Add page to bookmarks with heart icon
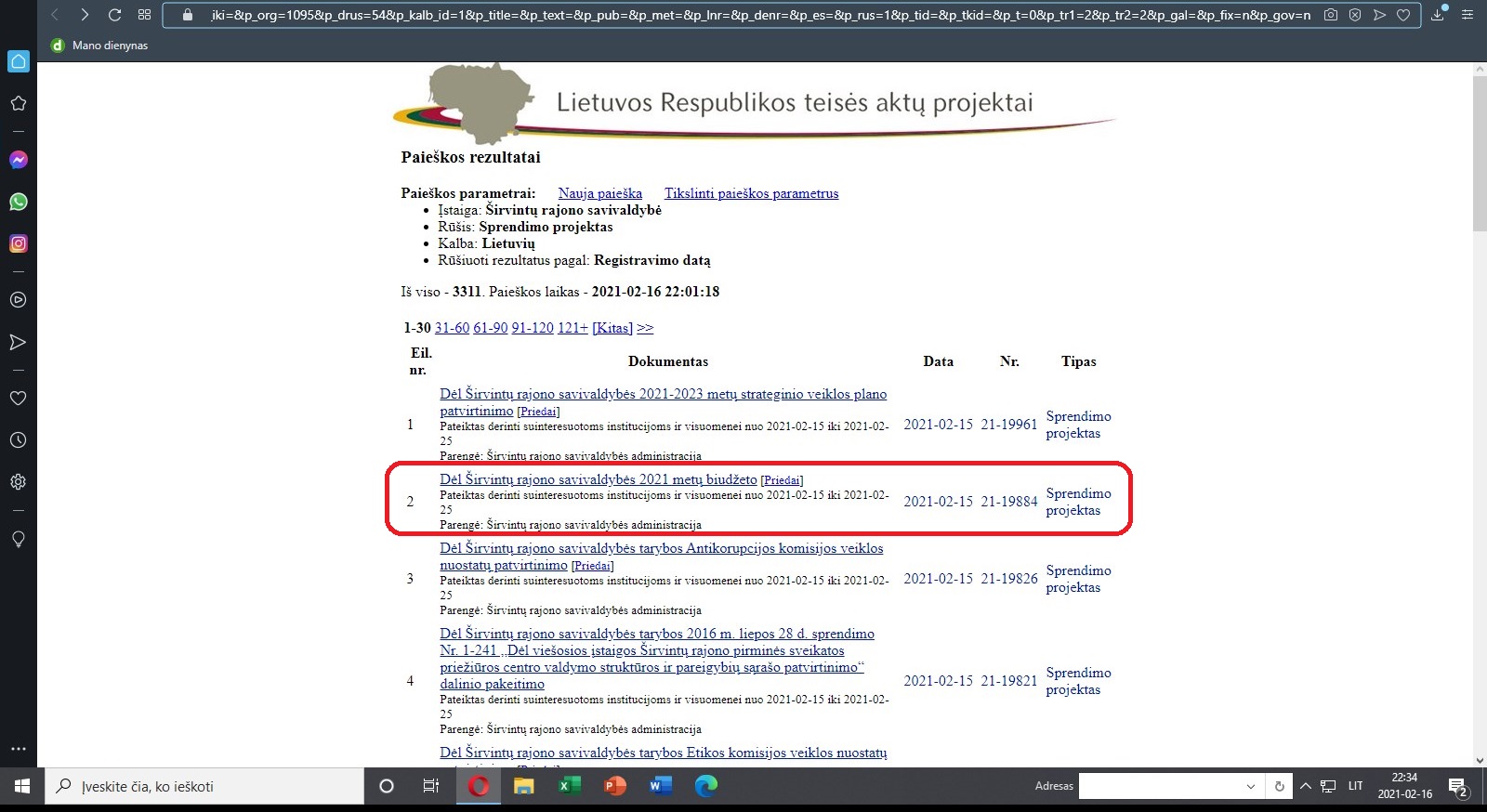Viewport: 1487px width, 812px height. [1403, 15]
